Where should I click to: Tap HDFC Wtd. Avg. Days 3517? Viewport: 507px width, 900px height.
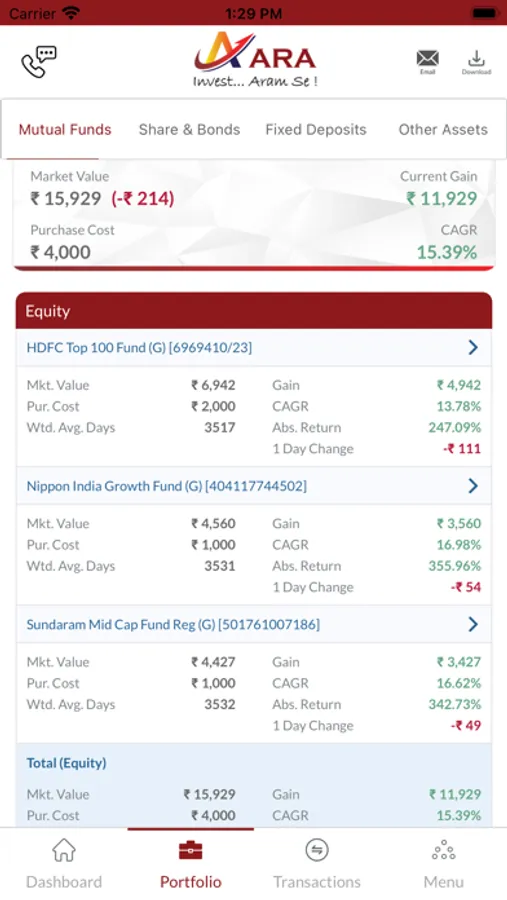[220, 428]
